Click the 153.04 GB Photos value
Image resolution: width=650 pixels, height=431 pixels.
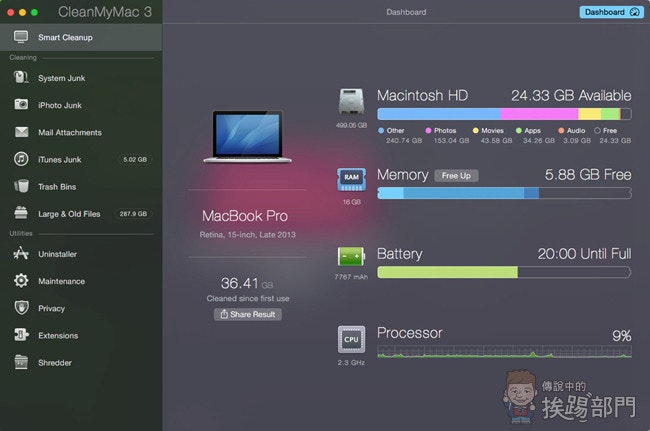point(451,141)
